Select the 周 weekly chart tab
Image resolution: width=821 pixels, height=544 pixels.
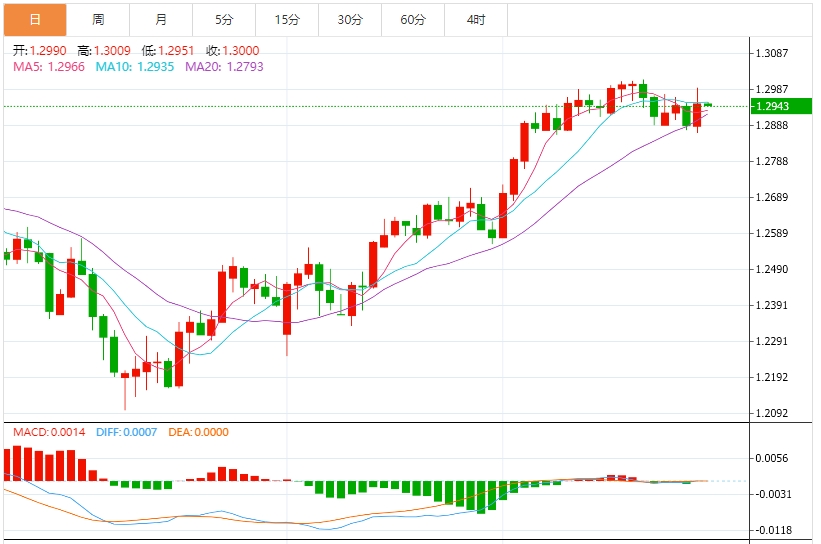[98, 20]
